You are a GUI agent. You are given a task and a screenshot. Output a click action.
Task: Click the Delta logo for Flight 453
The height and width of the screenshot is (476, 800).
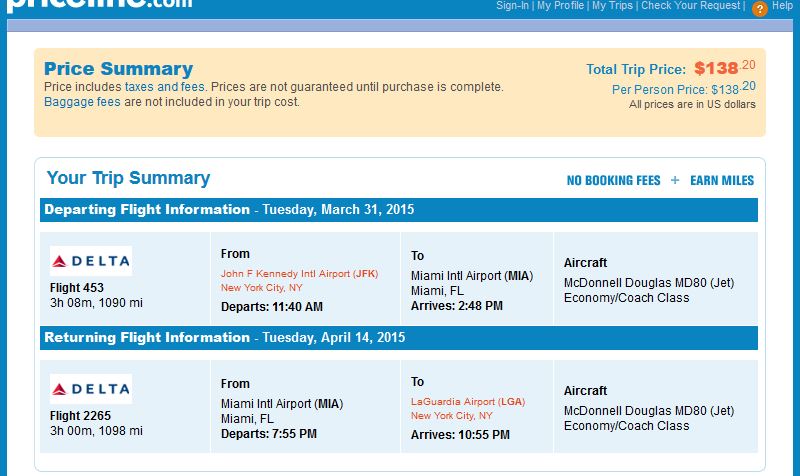pos(91,262)
